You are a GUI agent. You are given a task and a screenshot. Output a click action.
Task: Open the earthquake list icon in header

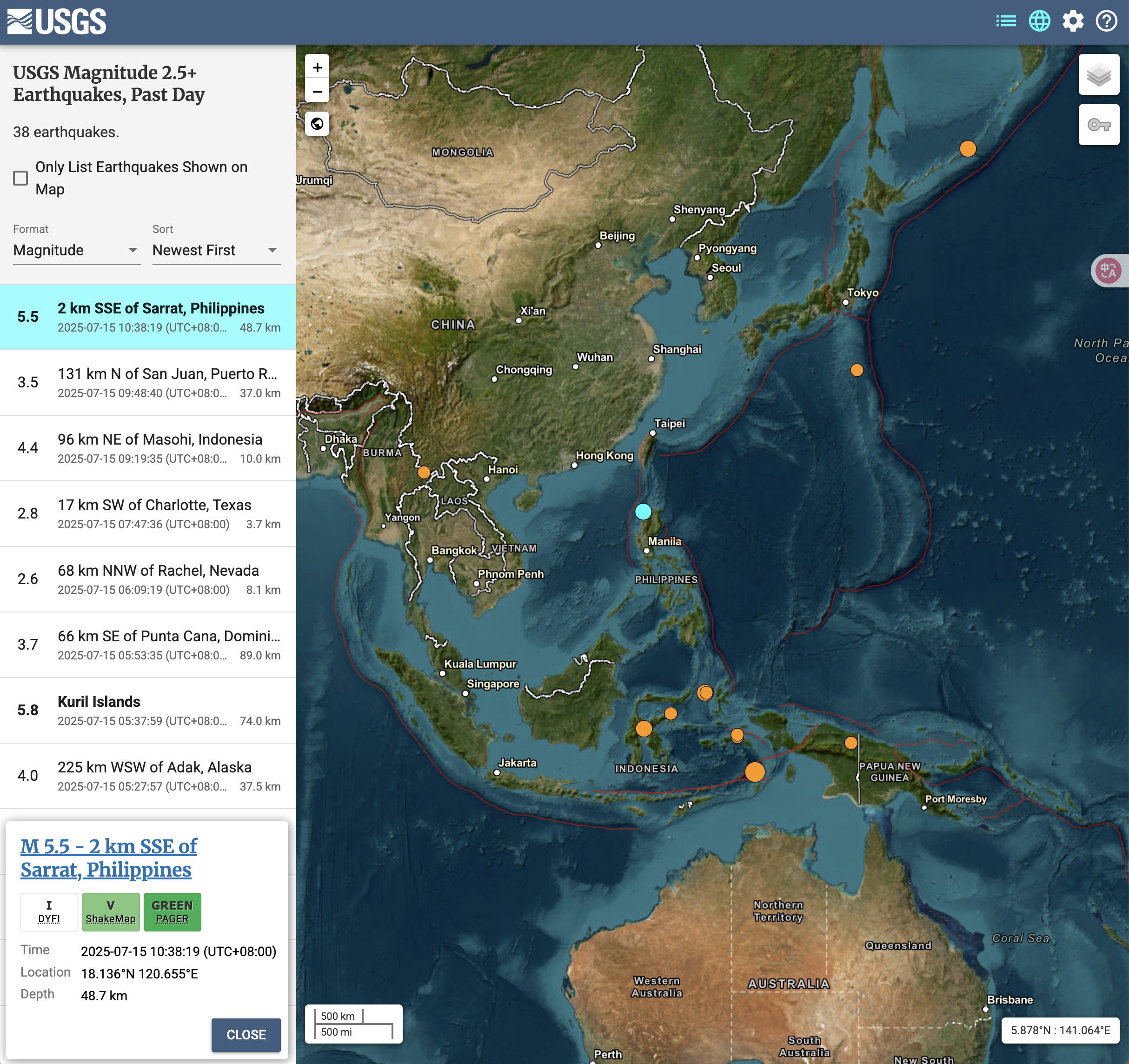coord(1006,21)
